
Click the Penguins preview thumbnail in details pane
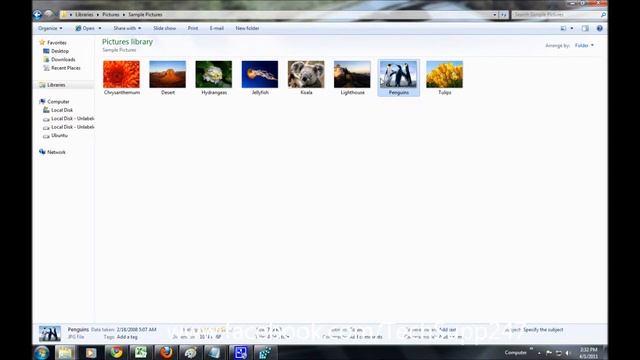pos(50,333)
